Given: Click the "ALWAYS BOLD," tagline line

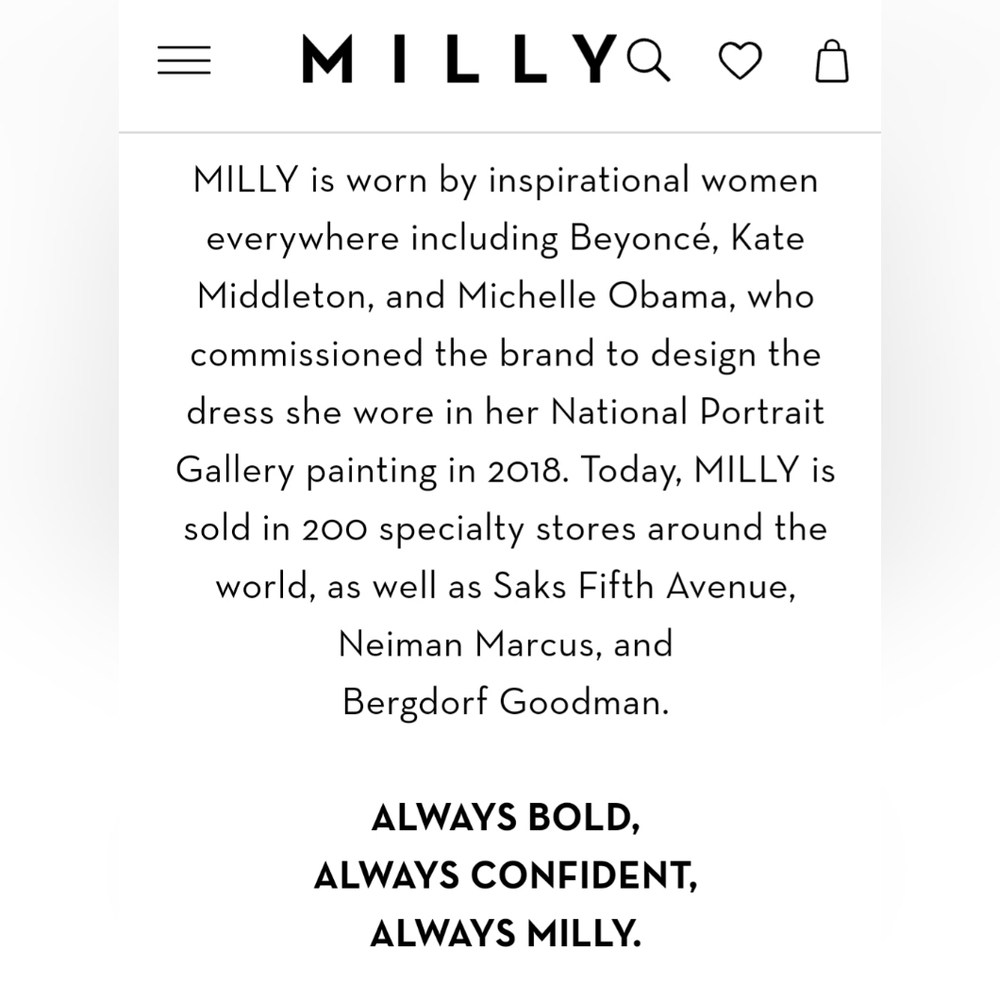Looking at the screenshot, I should pyautogui.click(x=506, y=817).
